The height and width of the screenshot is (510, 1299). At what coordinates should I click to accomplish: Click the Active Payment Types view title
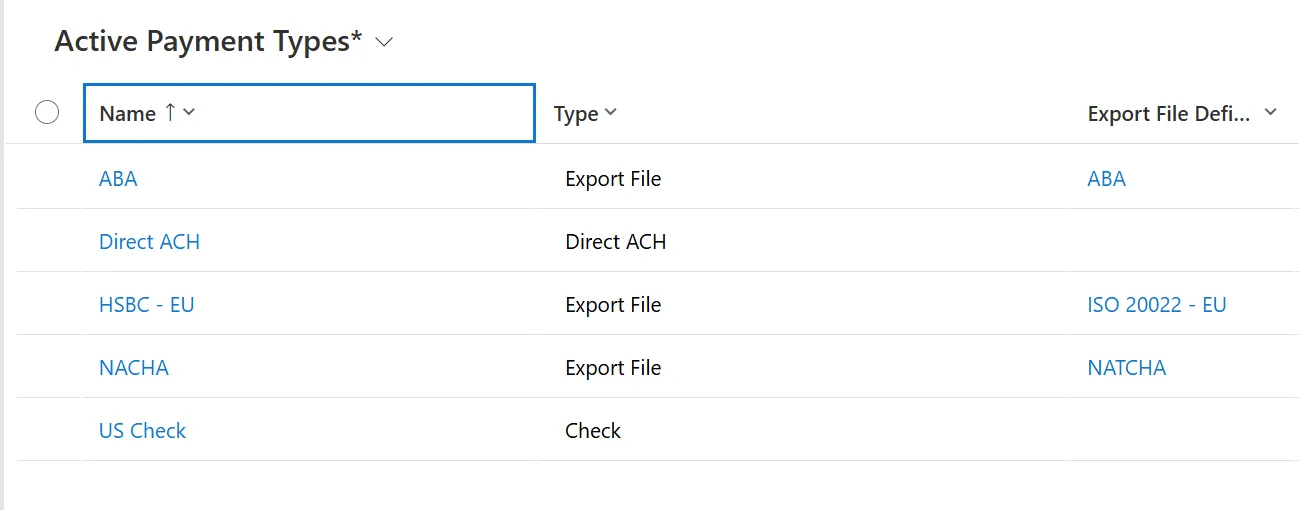[x=208, y=42]
